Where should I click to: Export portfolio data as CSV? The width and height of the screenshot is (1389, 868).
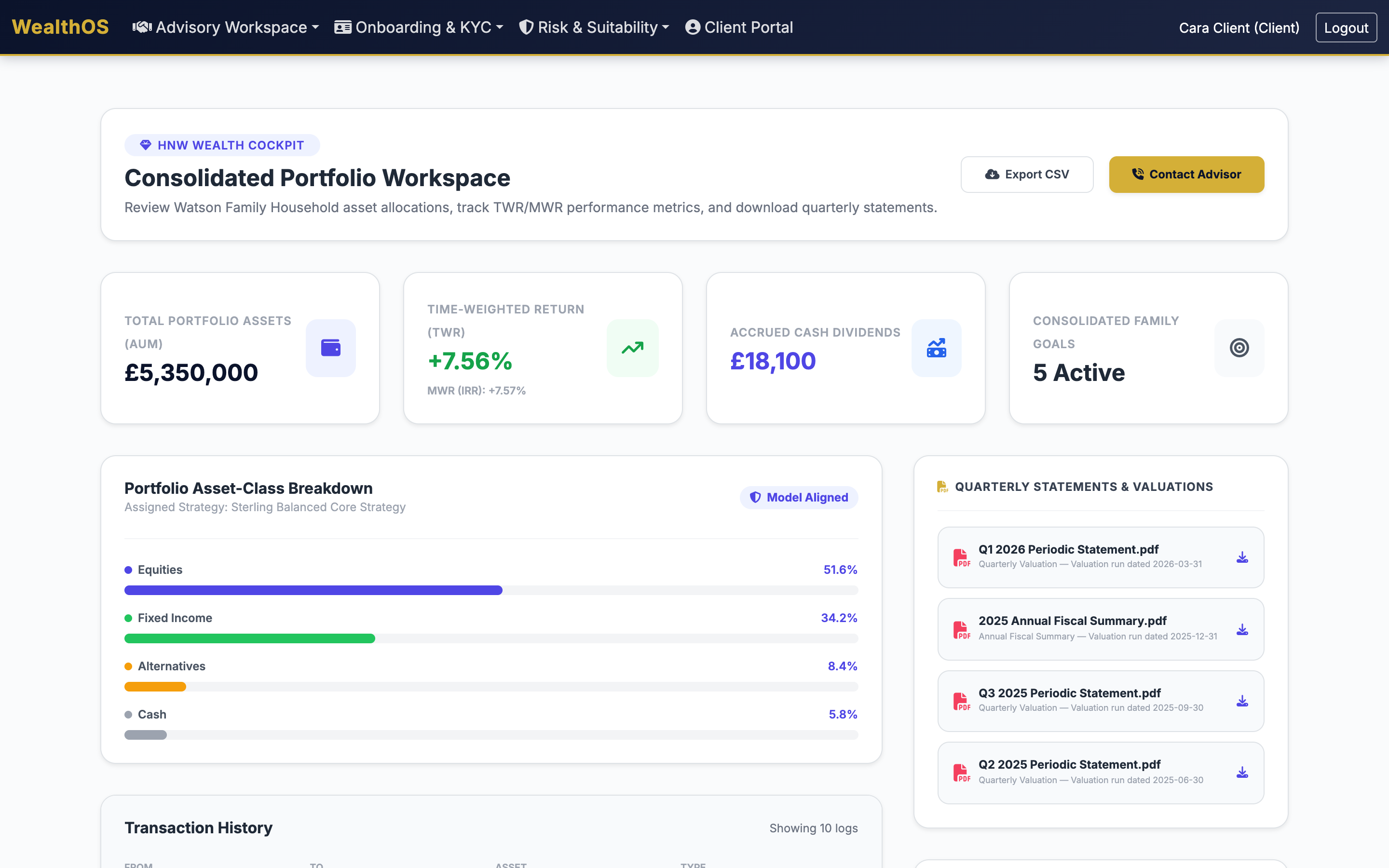[x=1027, y=175]
